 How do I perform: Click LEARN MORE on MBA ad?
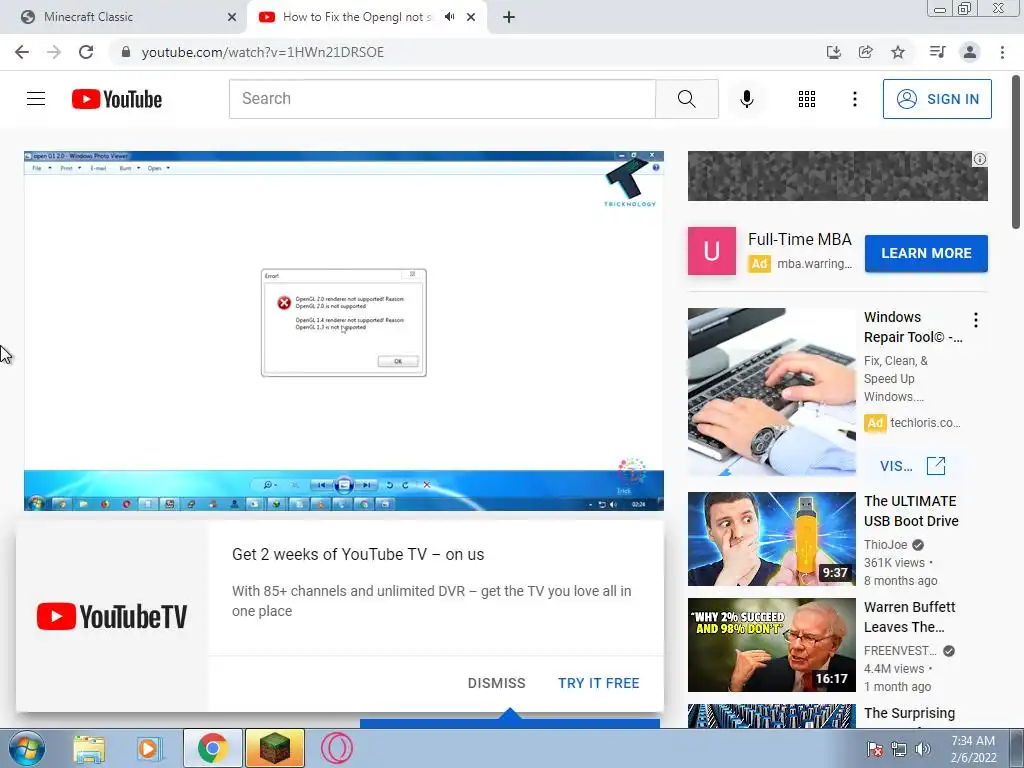926,253
